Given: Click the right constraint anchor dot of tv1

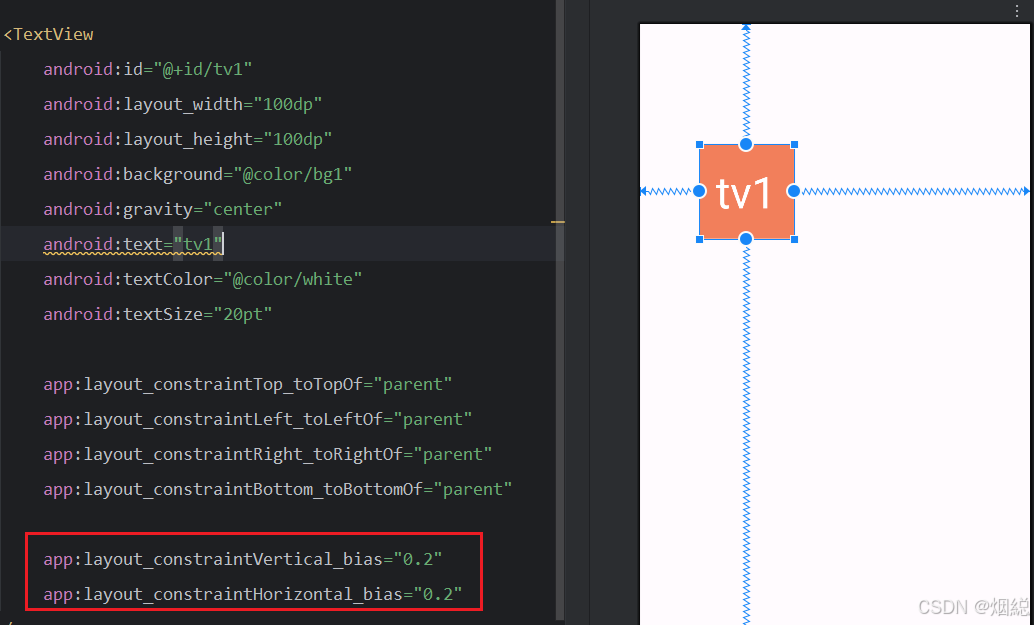Looking at the screenshot, I should [x=794, y=192].
